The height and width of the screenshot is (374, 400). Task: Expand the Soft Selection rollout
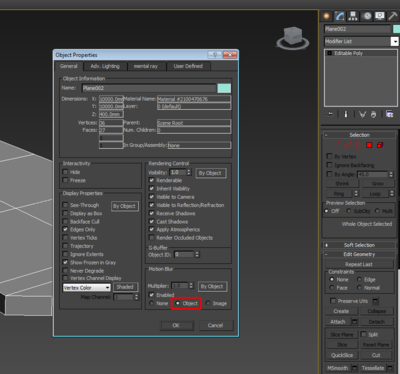click(x=359, y=245)
